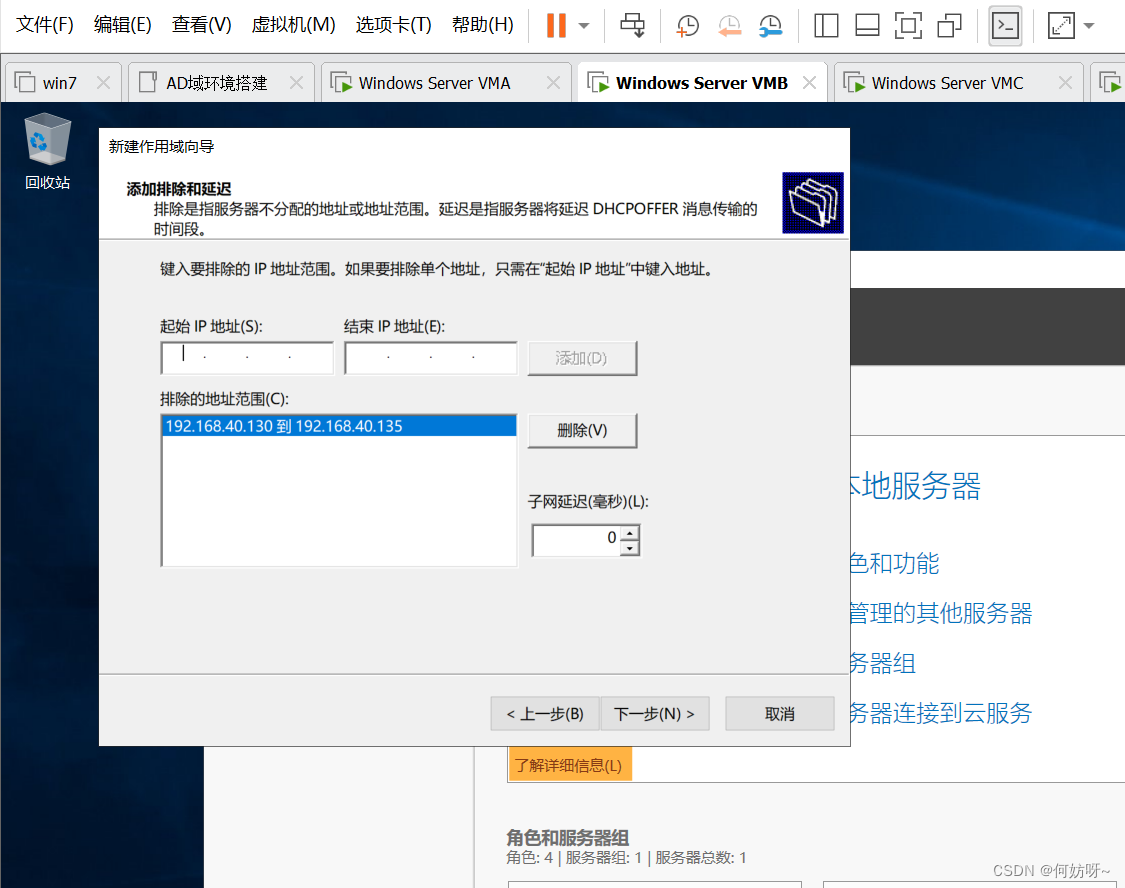Switch to the Windows Server VMC tab
This screenshot has height=888, width=1125.
tap(947, 83)
